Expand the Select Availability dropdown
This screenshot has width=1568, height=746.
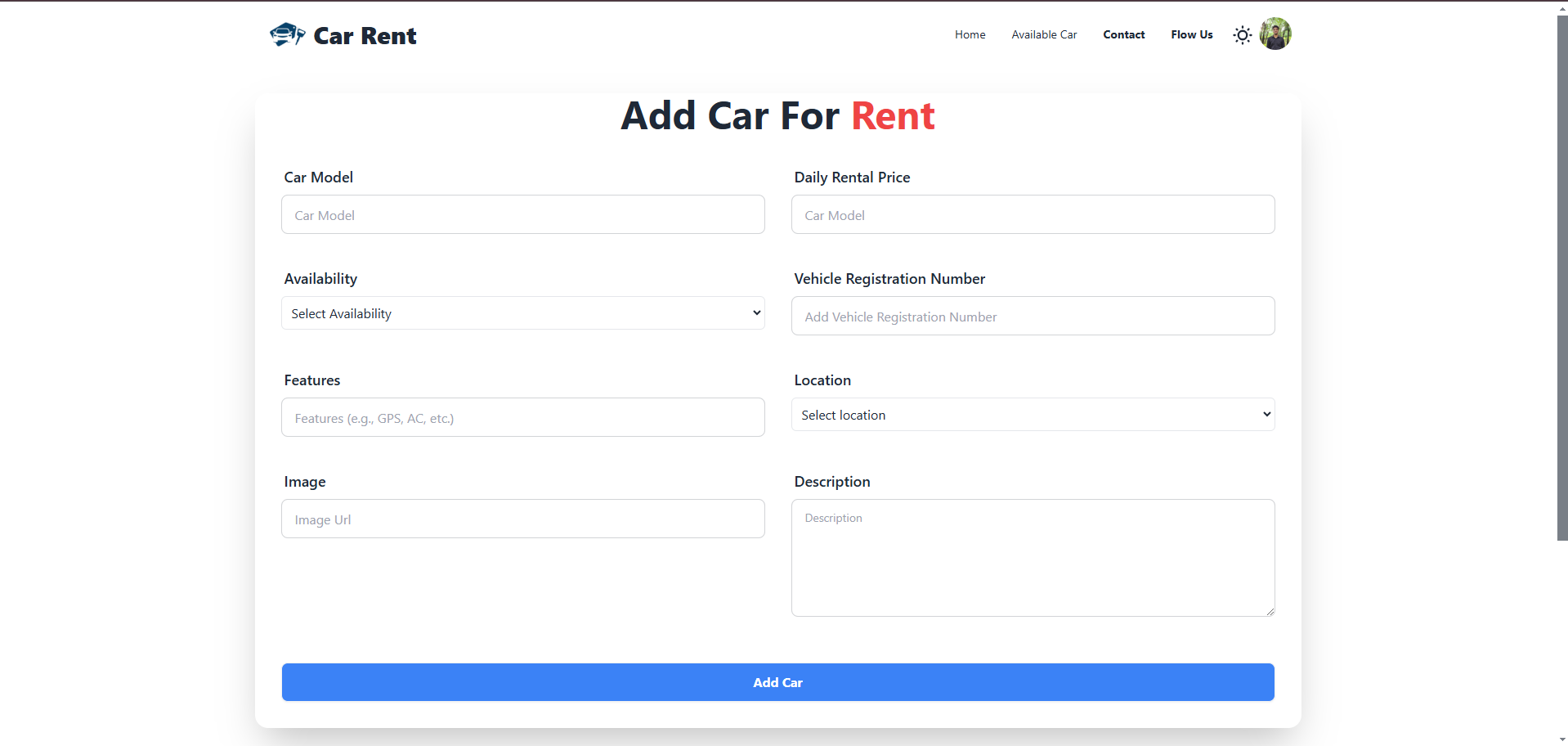coord(523,313)
